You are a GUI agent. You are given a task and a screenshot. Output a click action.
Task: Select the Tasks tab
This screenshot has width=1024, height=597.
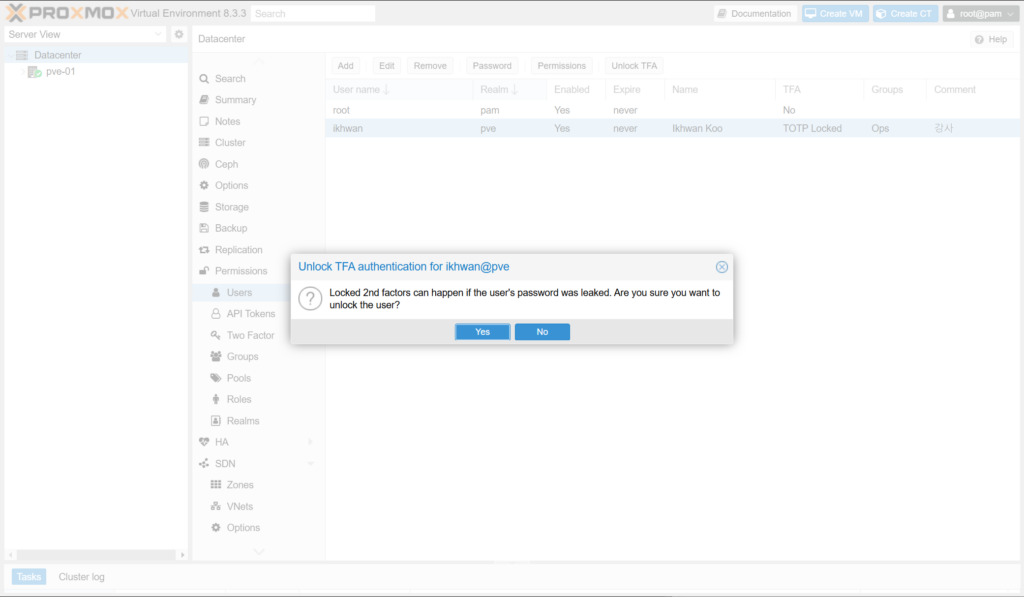29,577
